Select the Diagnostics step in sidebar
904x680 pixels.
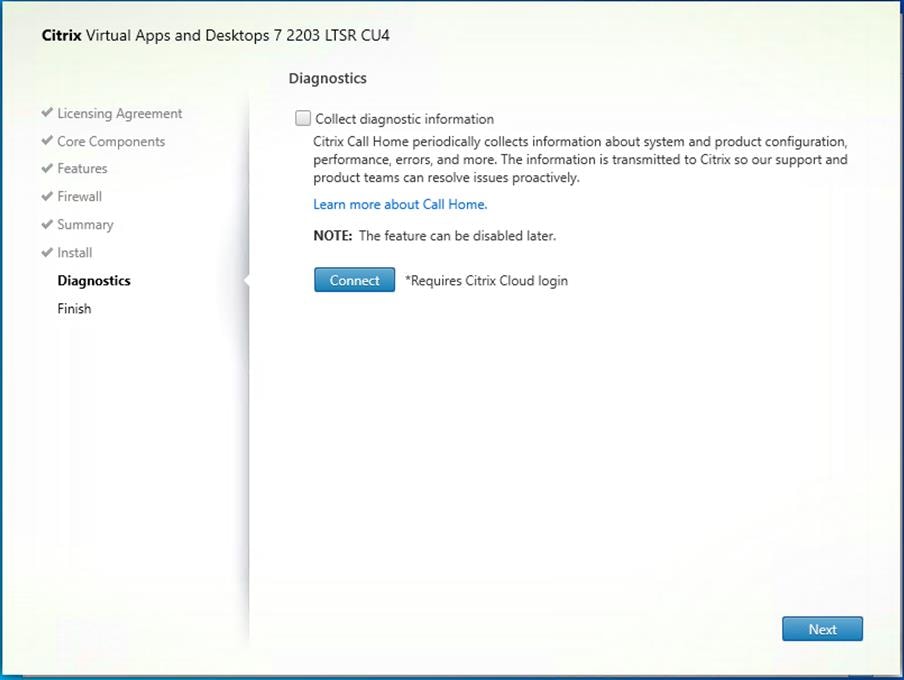(93, 280)
